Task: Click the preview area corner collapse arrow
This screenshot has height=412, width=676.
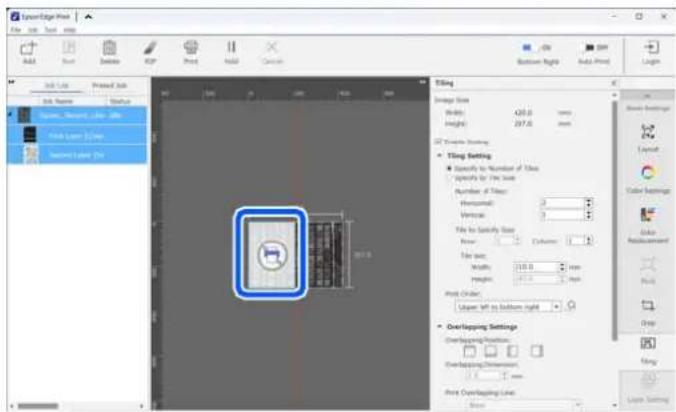Action: click(x=422, y=81)
